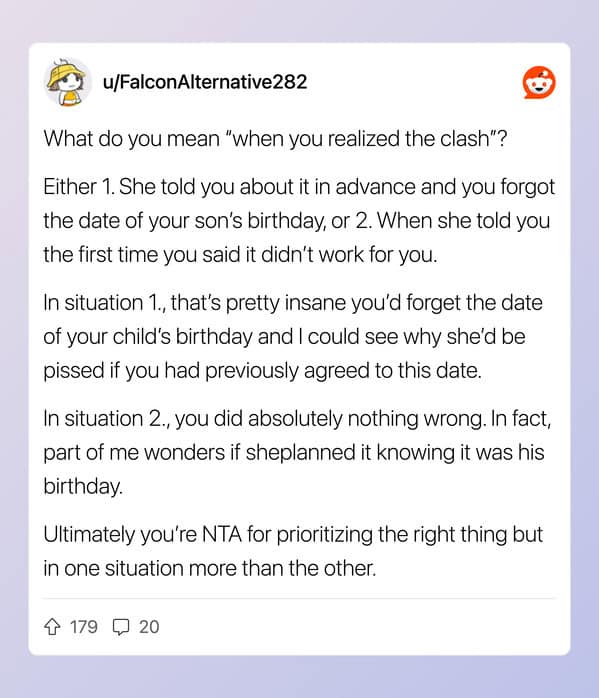599x698 pixels.
Task: Click the upvote arrow icon
Action: [x=53, y=627]
